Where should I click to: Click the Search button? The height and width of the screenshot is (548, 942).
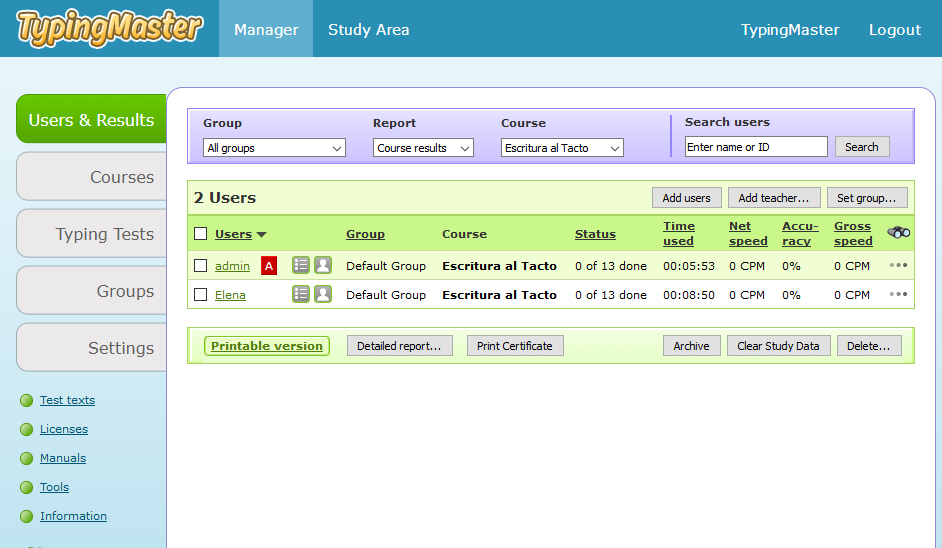[861, 147]
